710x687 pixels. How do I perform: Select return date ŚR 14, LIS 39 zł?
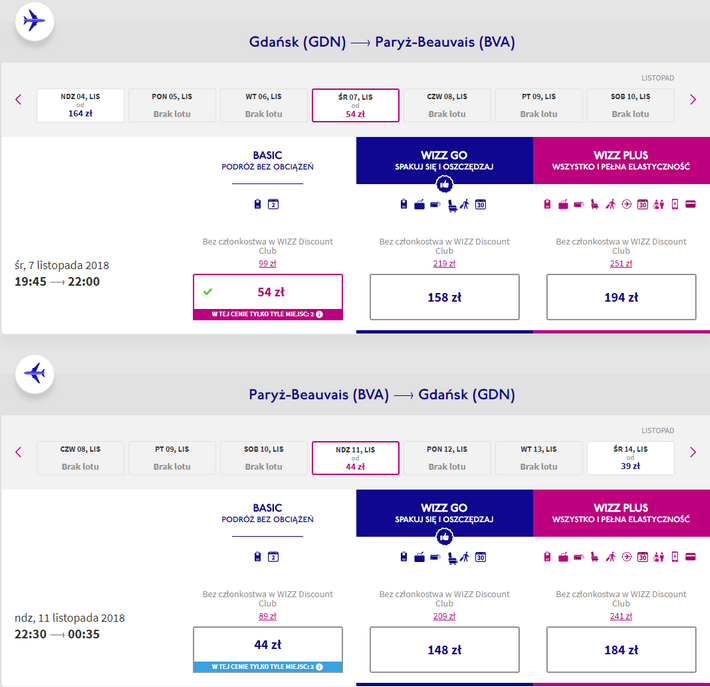[630, 458]
